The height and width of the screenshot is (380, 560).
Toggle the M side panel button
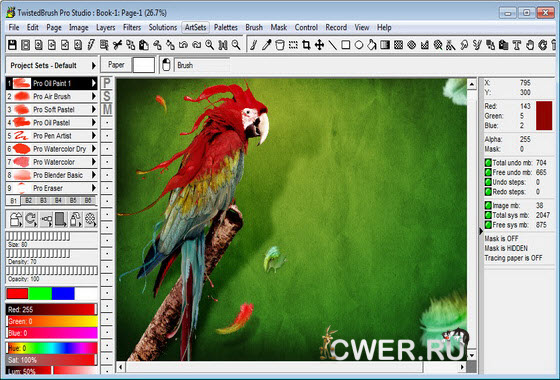[x=107, y=109]
